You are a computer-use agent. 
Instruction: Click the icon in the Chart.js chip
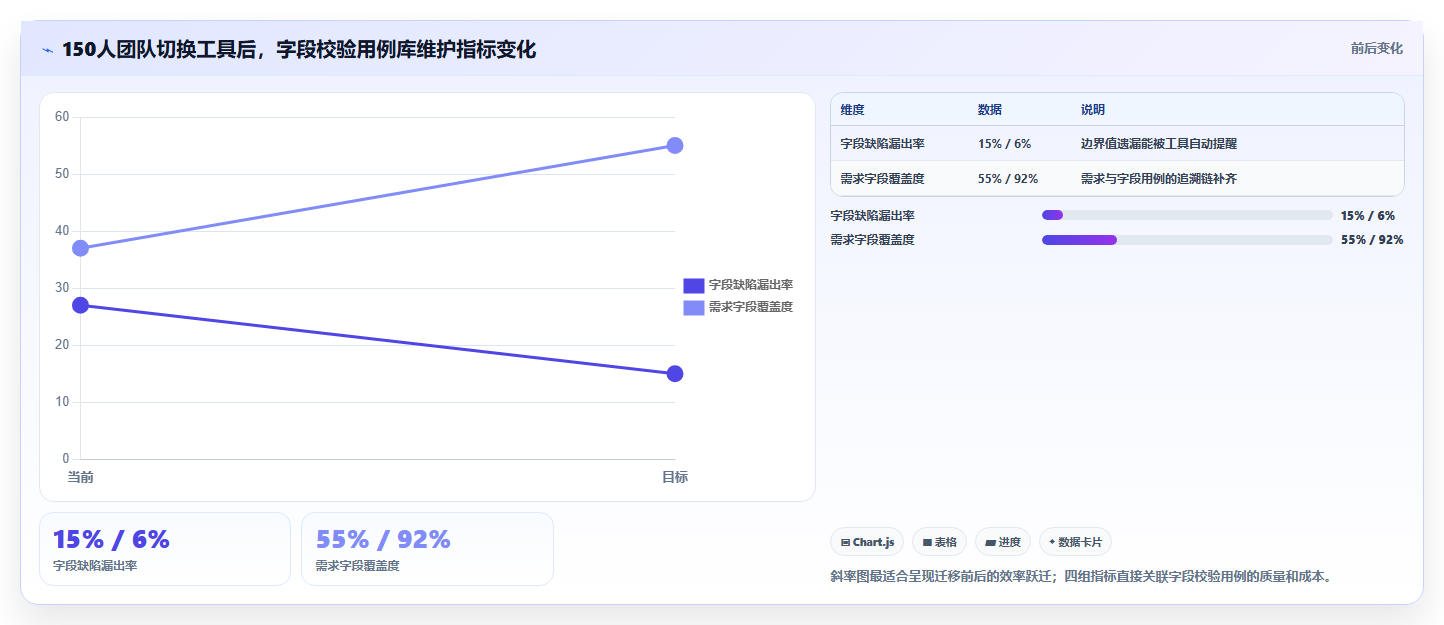click(845, 542)
